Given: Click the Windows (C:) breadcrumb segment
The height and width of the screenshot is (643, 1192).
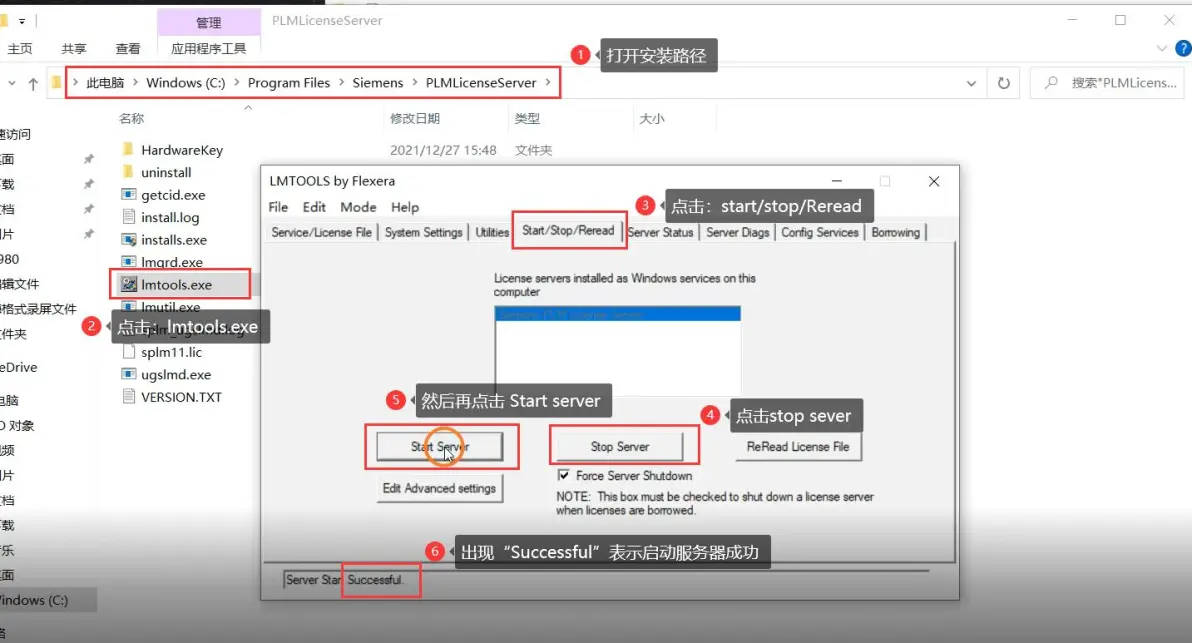Looking at the screenshot, I should 185,83.
